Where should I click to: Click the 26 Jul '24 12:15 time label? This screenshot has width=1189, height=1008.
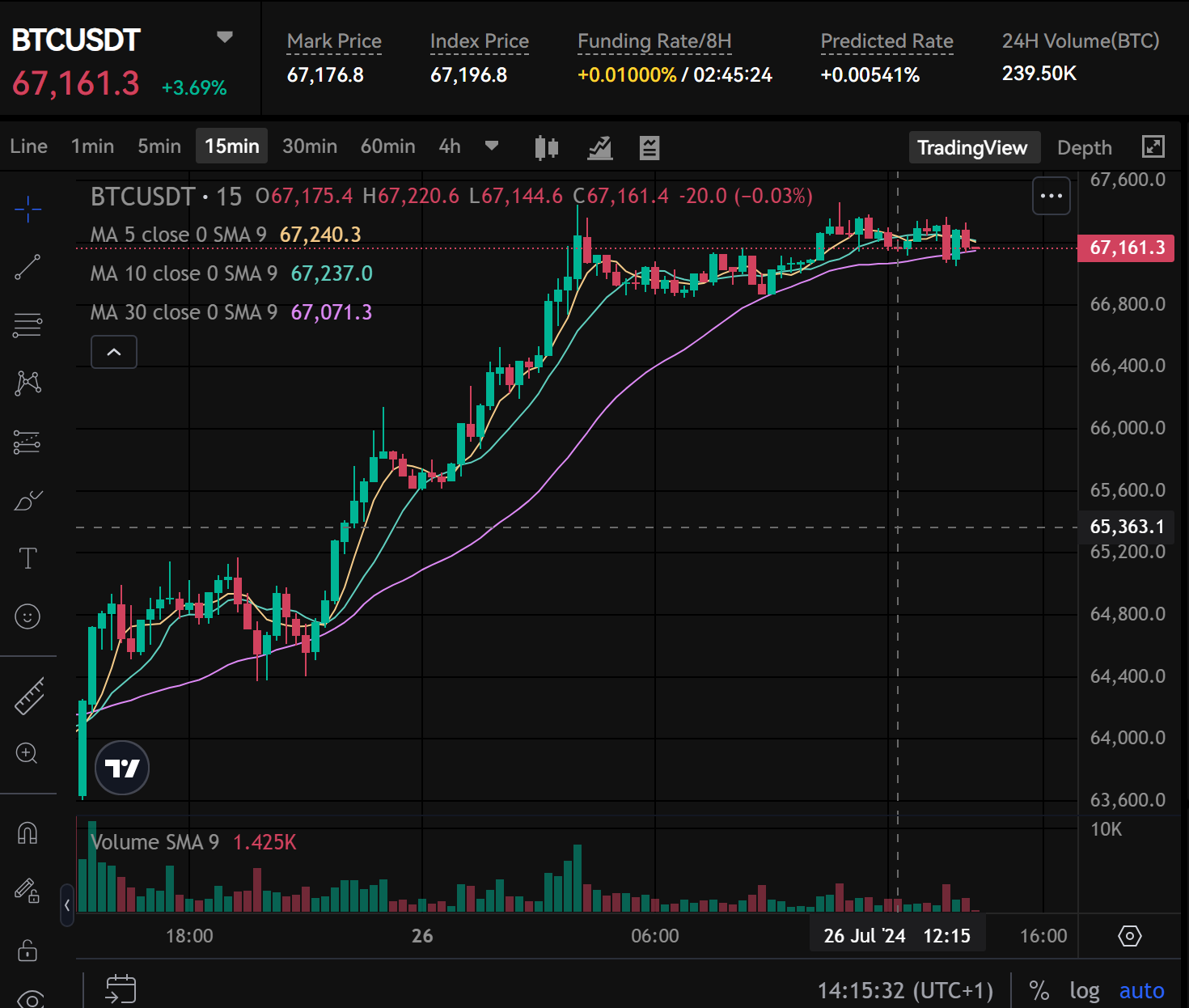click(x=897, y=936)
